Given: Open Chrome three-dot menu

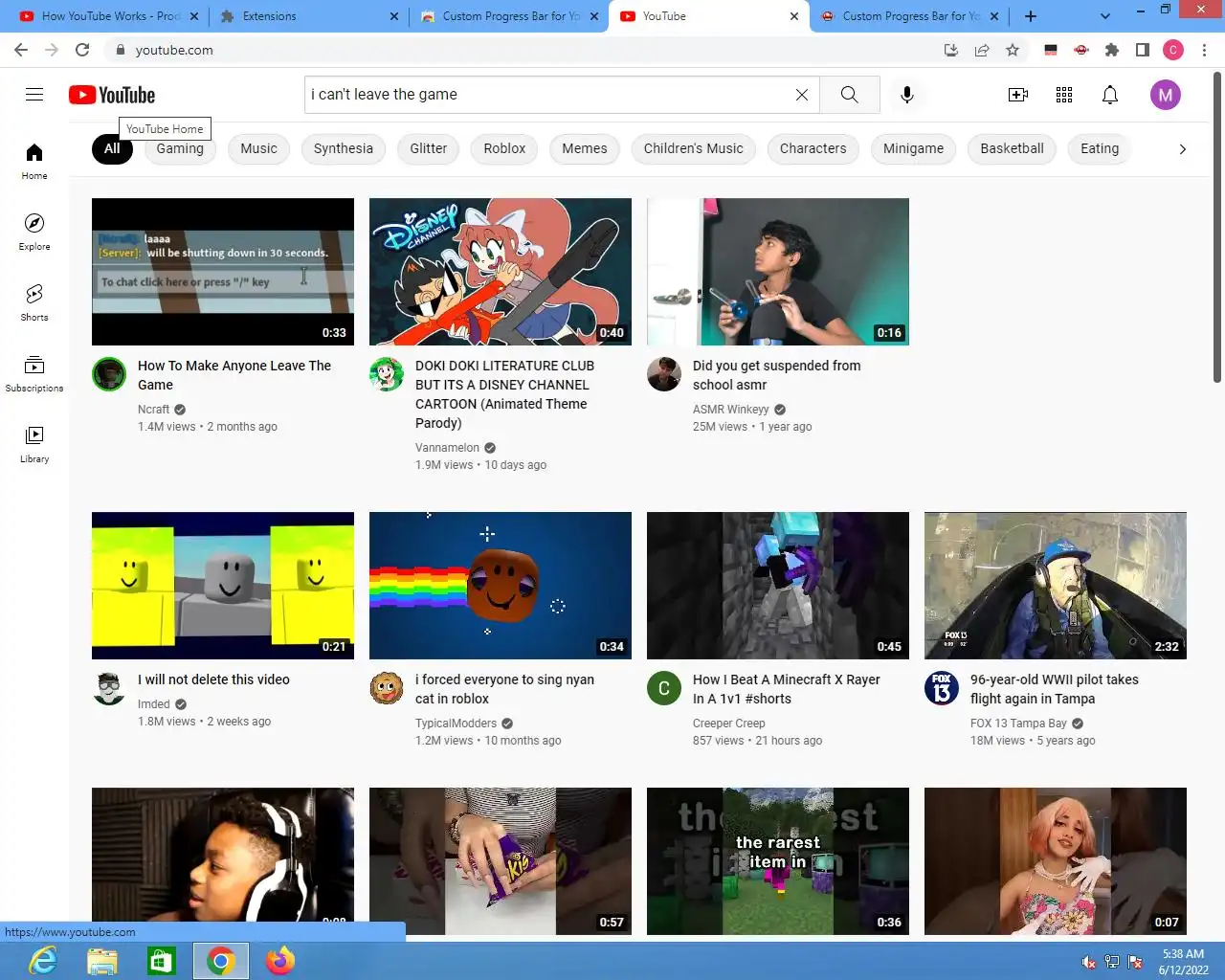Looking at the screenshot, I should click(1204, 50).
